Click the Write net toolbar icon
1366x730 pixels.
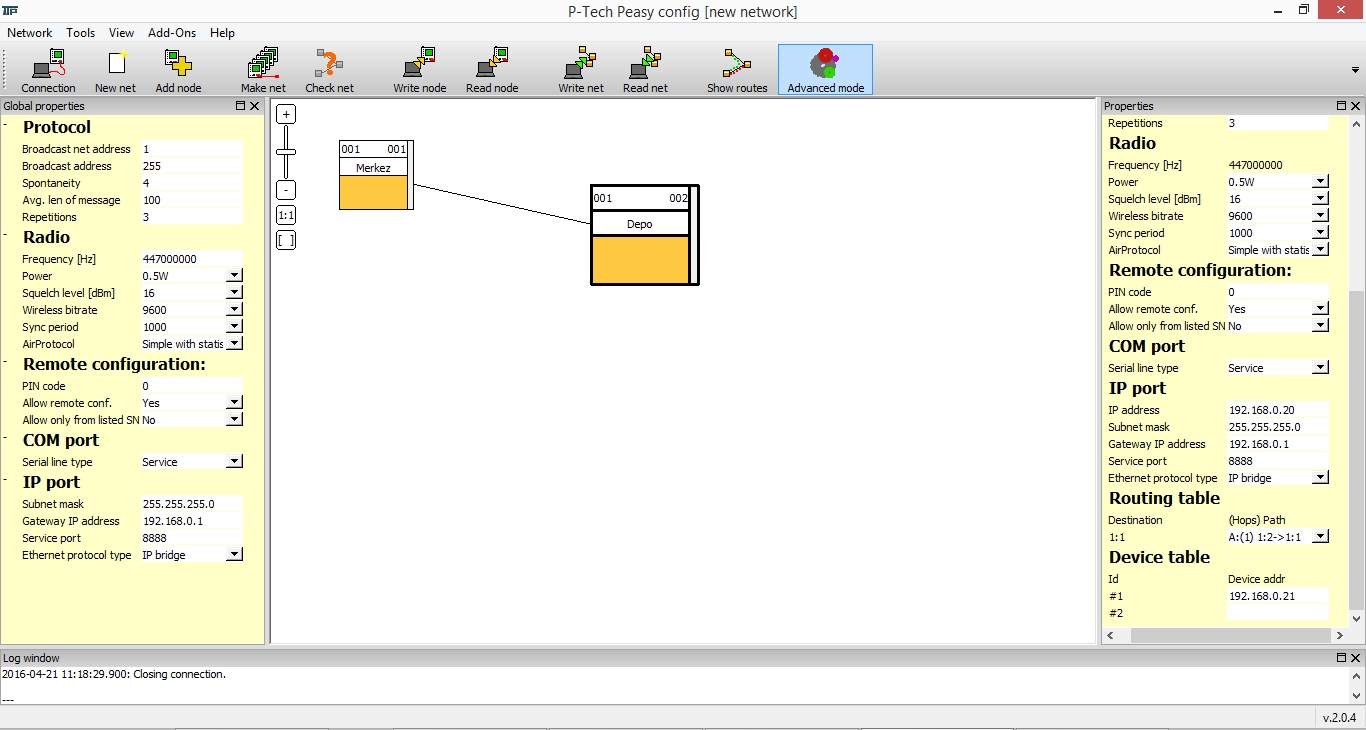point(581,70)
